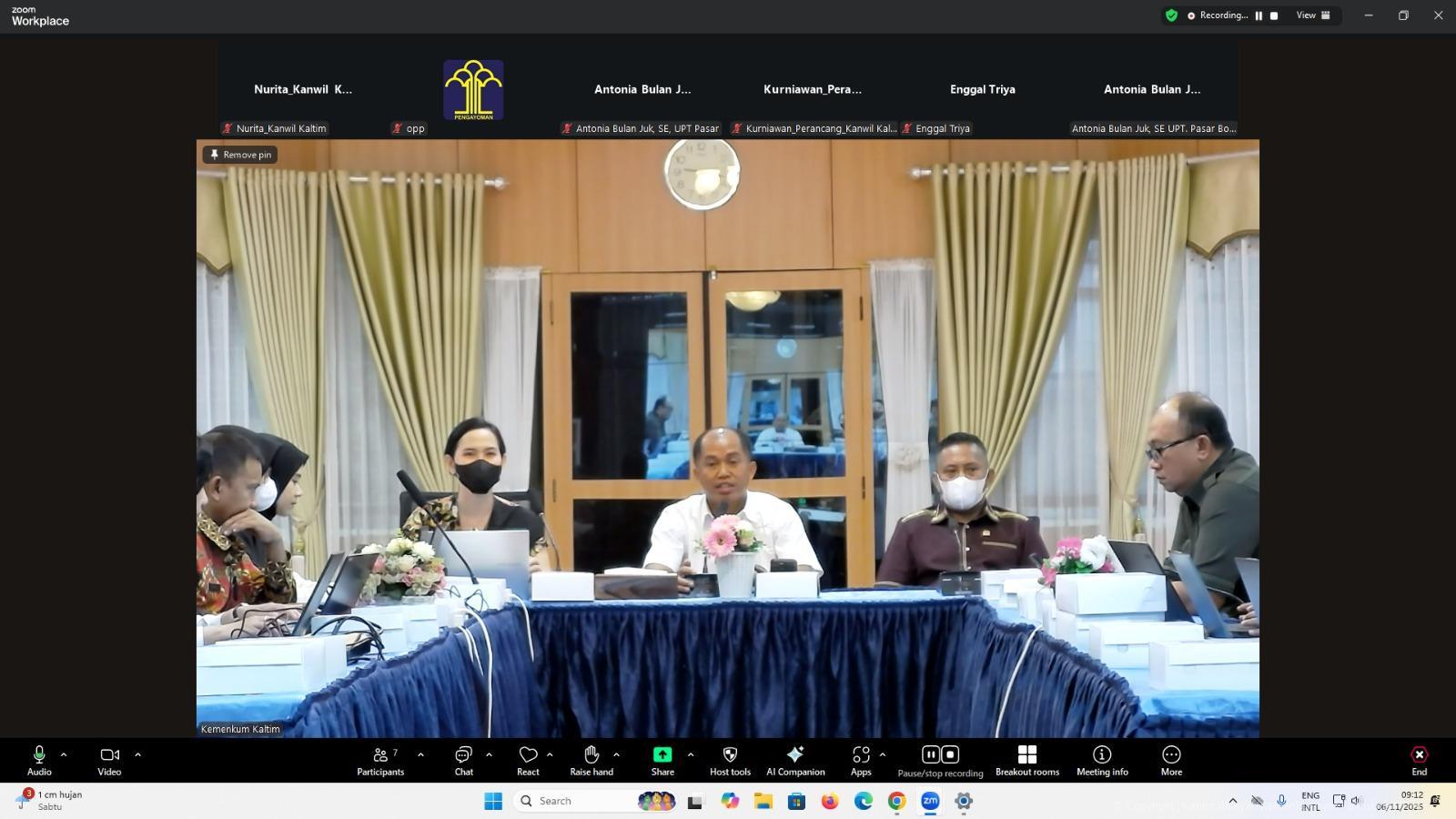Open the View layout menu
Screen dimensions: 1456x819
[1313, 15]
